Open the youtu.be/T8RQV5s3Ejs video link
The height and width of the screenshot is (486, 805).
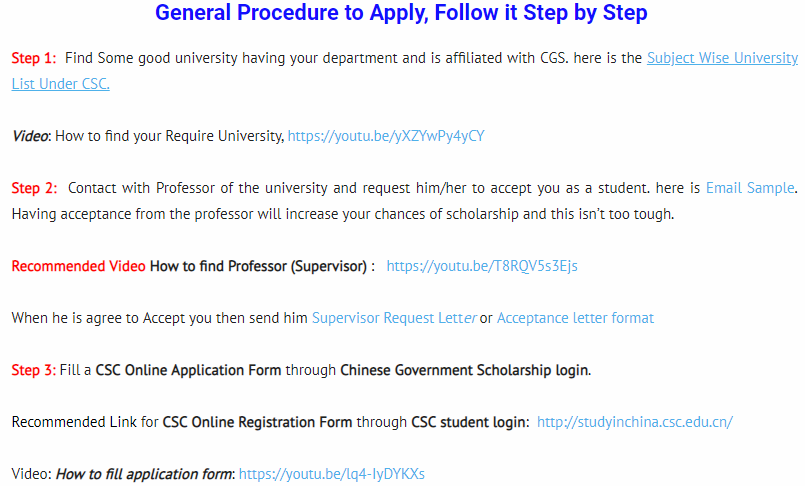pyautogui.click(x=482, y=266)
